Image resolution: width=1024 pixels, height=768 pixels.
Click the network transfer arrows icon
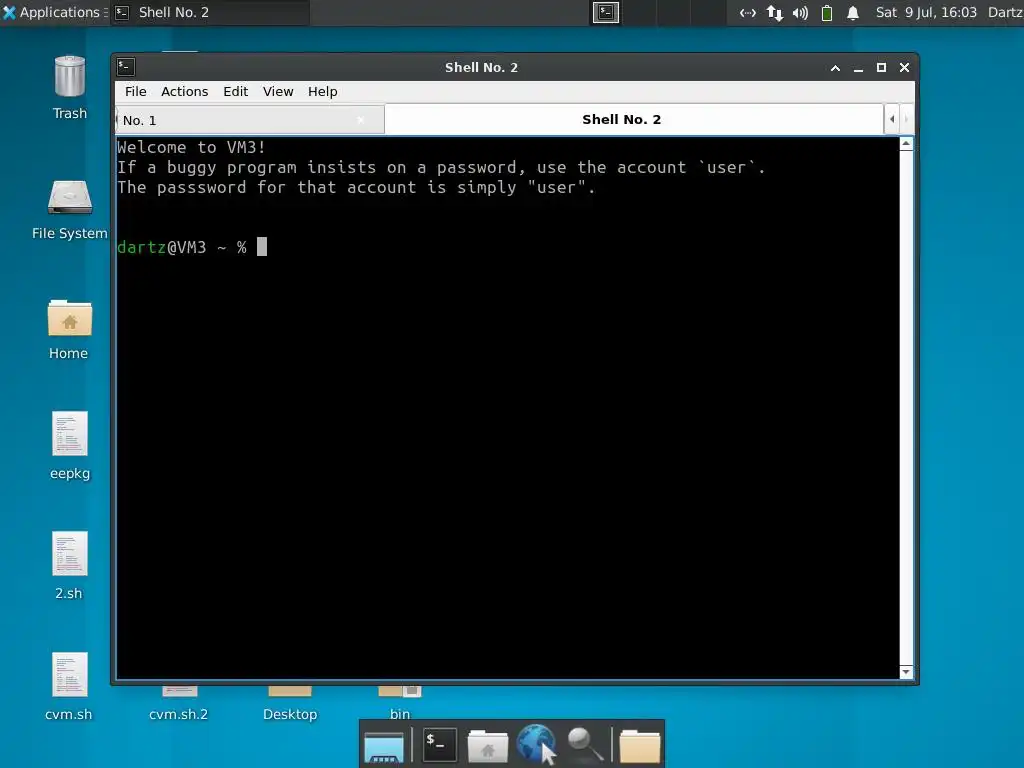click(775, 12)
